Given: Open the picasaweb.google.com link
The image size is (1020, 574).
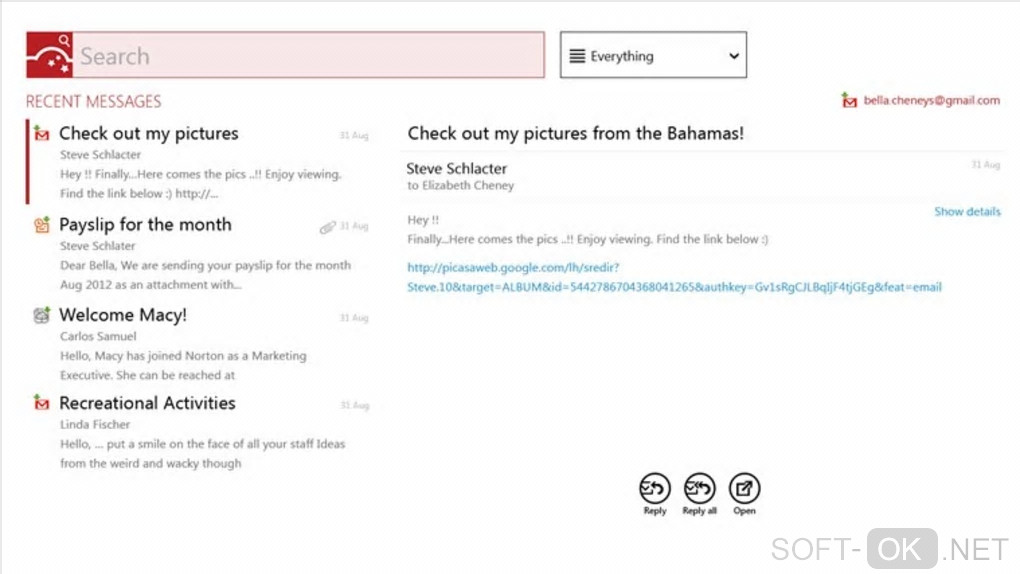Looking at the screenshot, I should pyautogui.click(x=674, y=277).
